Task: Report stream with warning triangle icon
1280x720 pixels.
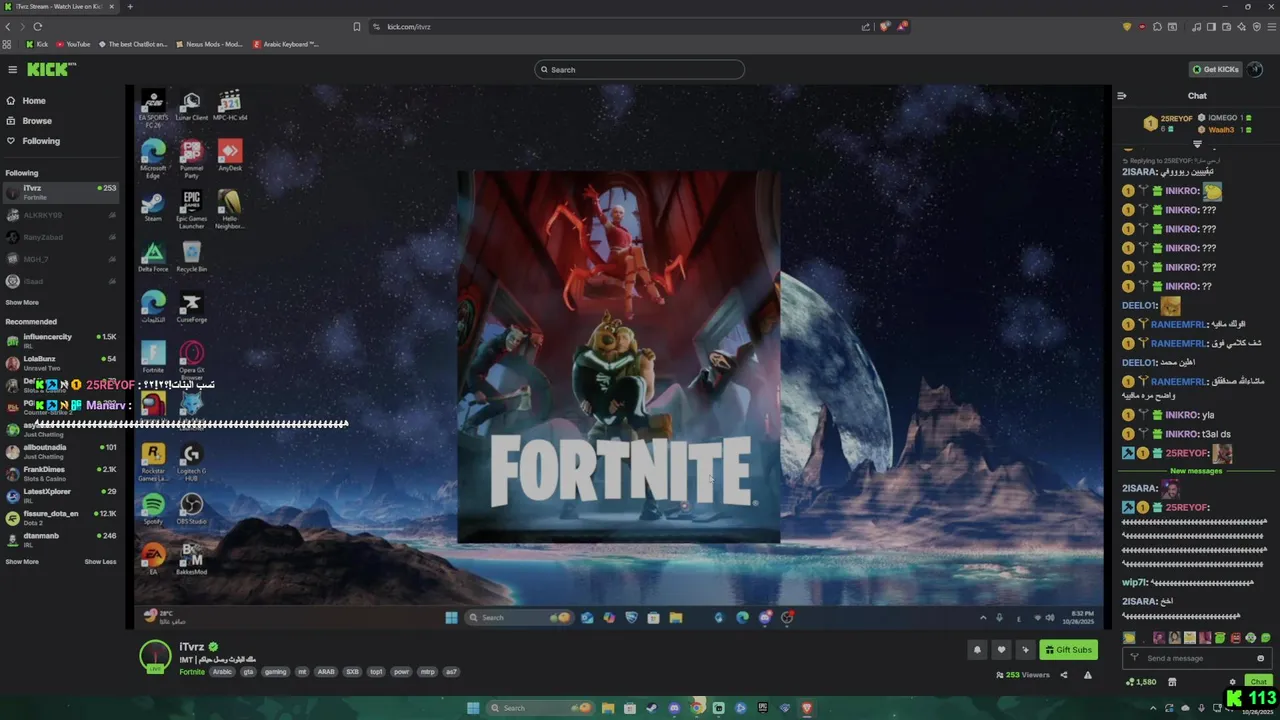Action: click(x=1088, y=675)
